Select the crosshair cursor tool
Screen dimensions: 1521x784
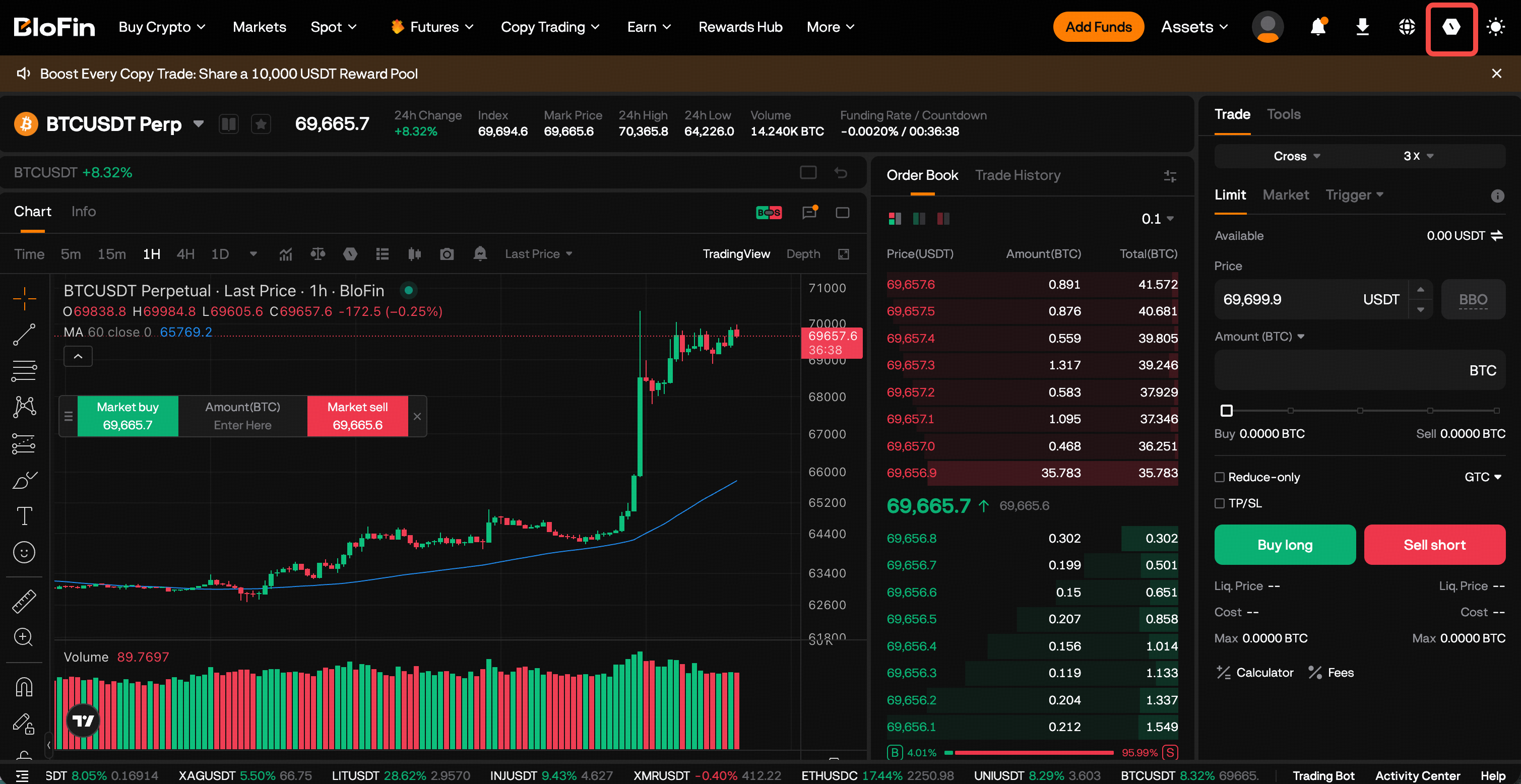coord(24,298)
